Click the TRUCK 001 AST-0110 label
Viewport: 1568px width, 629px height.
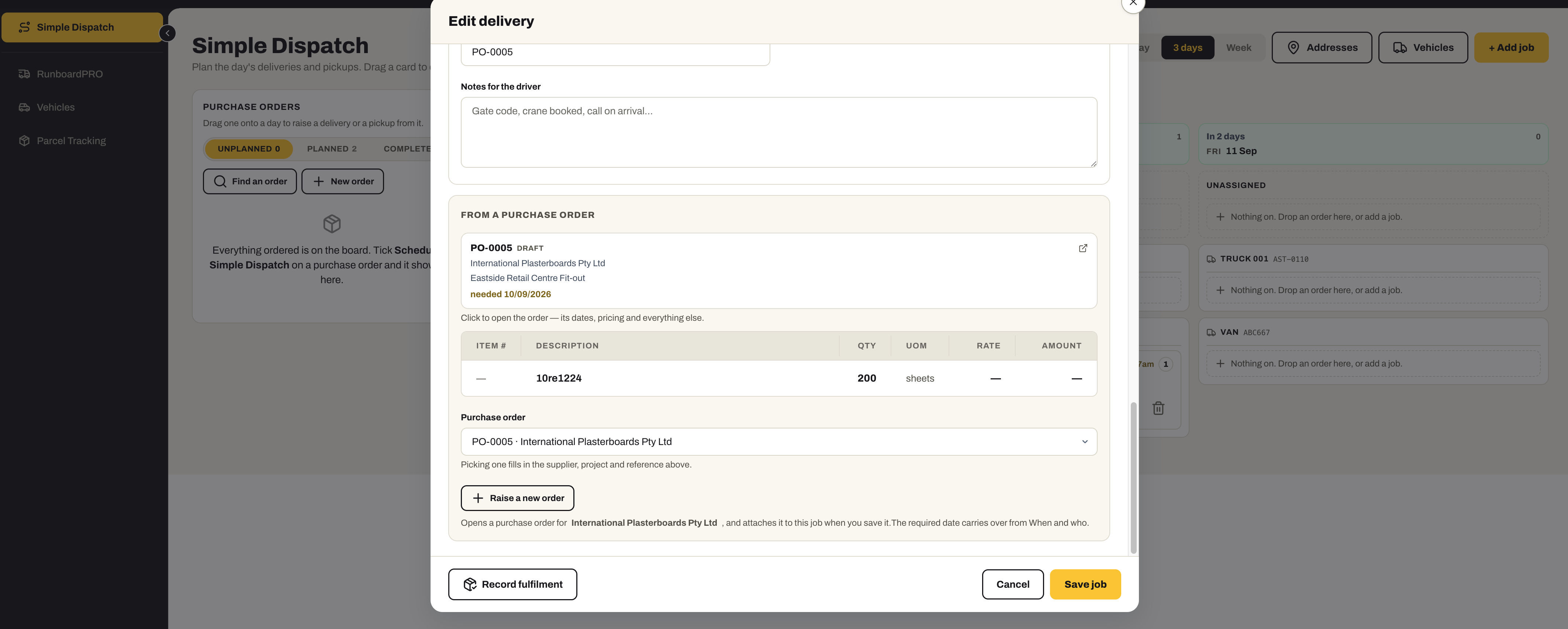pyautogui.click(x=1264, y=259)
